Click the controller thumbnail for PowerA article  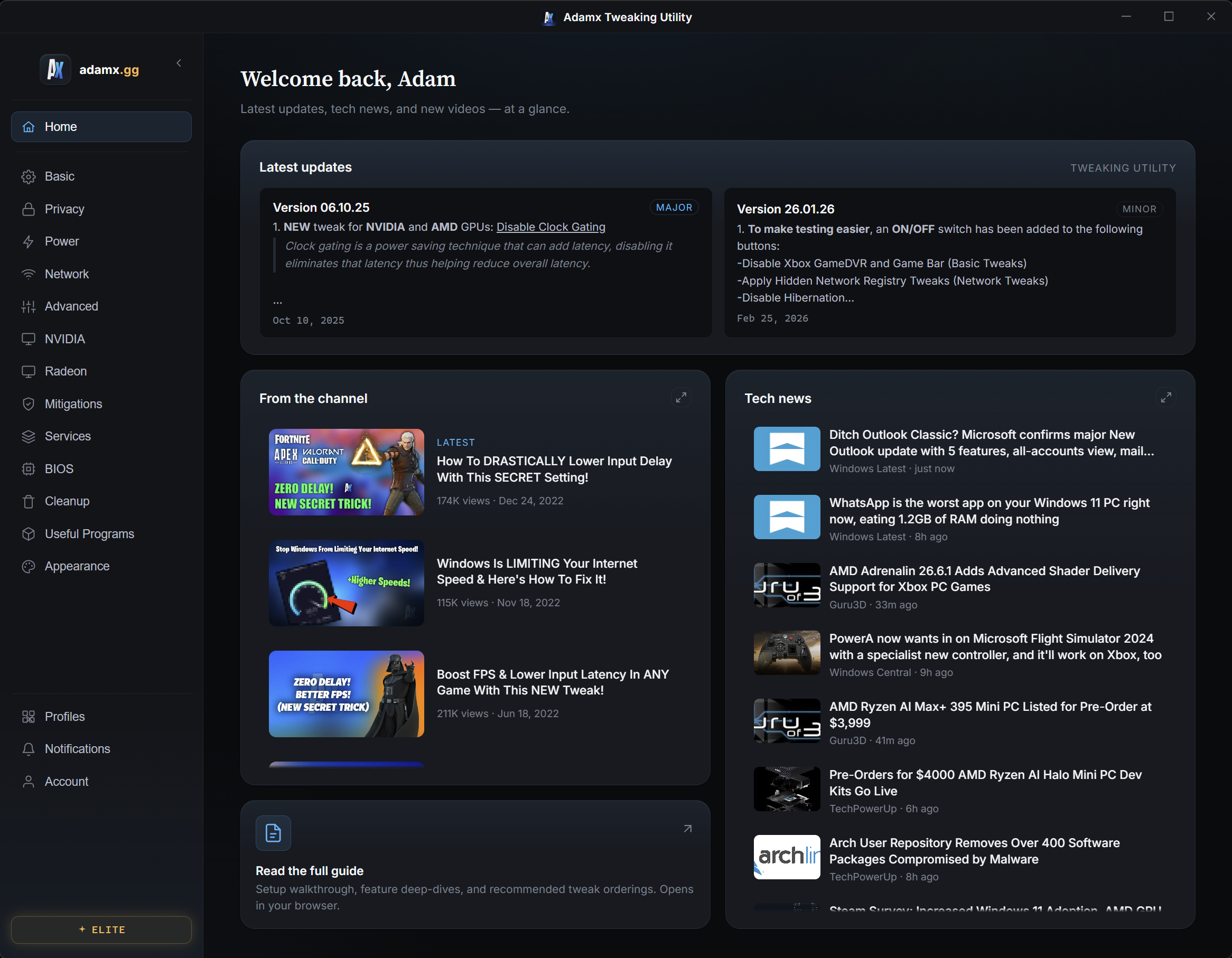click(787, 653)
